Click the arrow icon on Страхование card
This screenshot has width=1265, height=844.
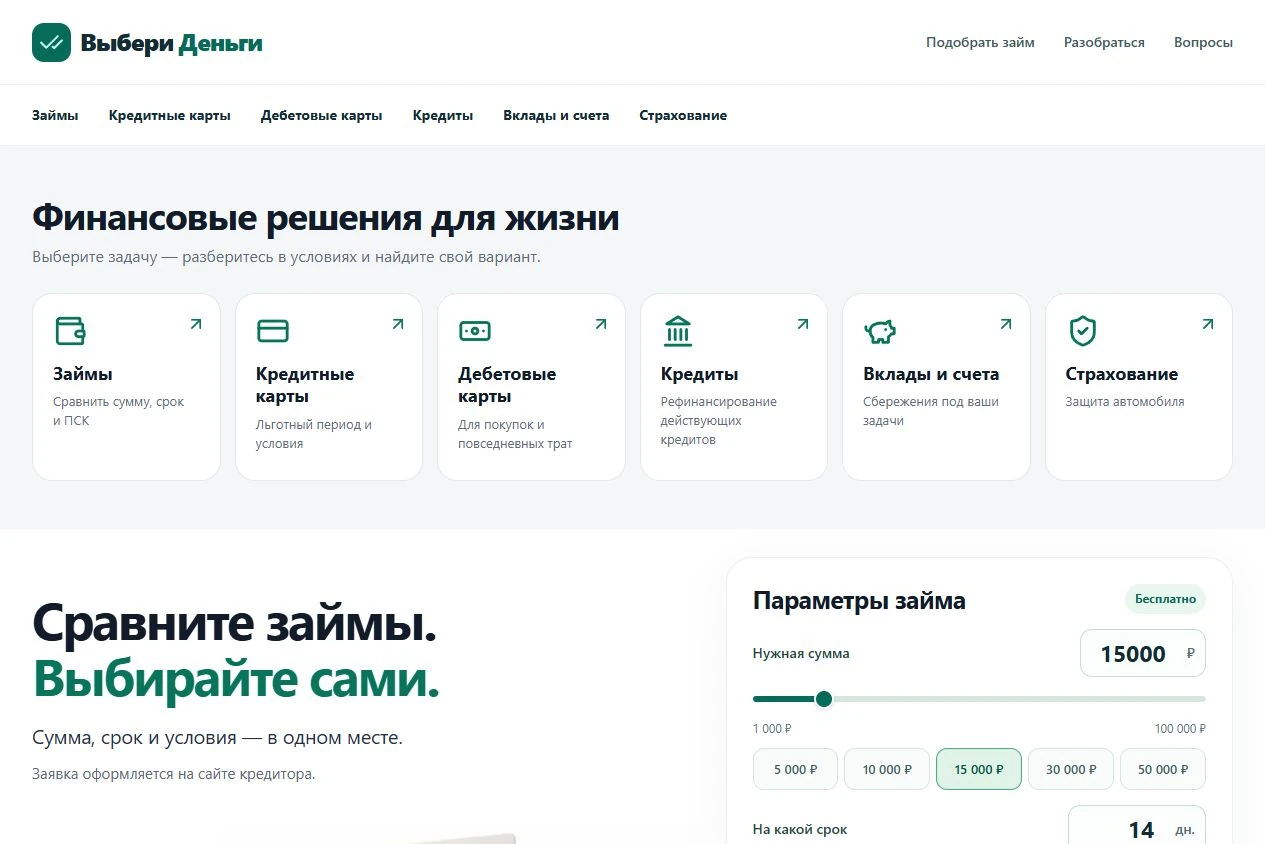pos(1207,324)
